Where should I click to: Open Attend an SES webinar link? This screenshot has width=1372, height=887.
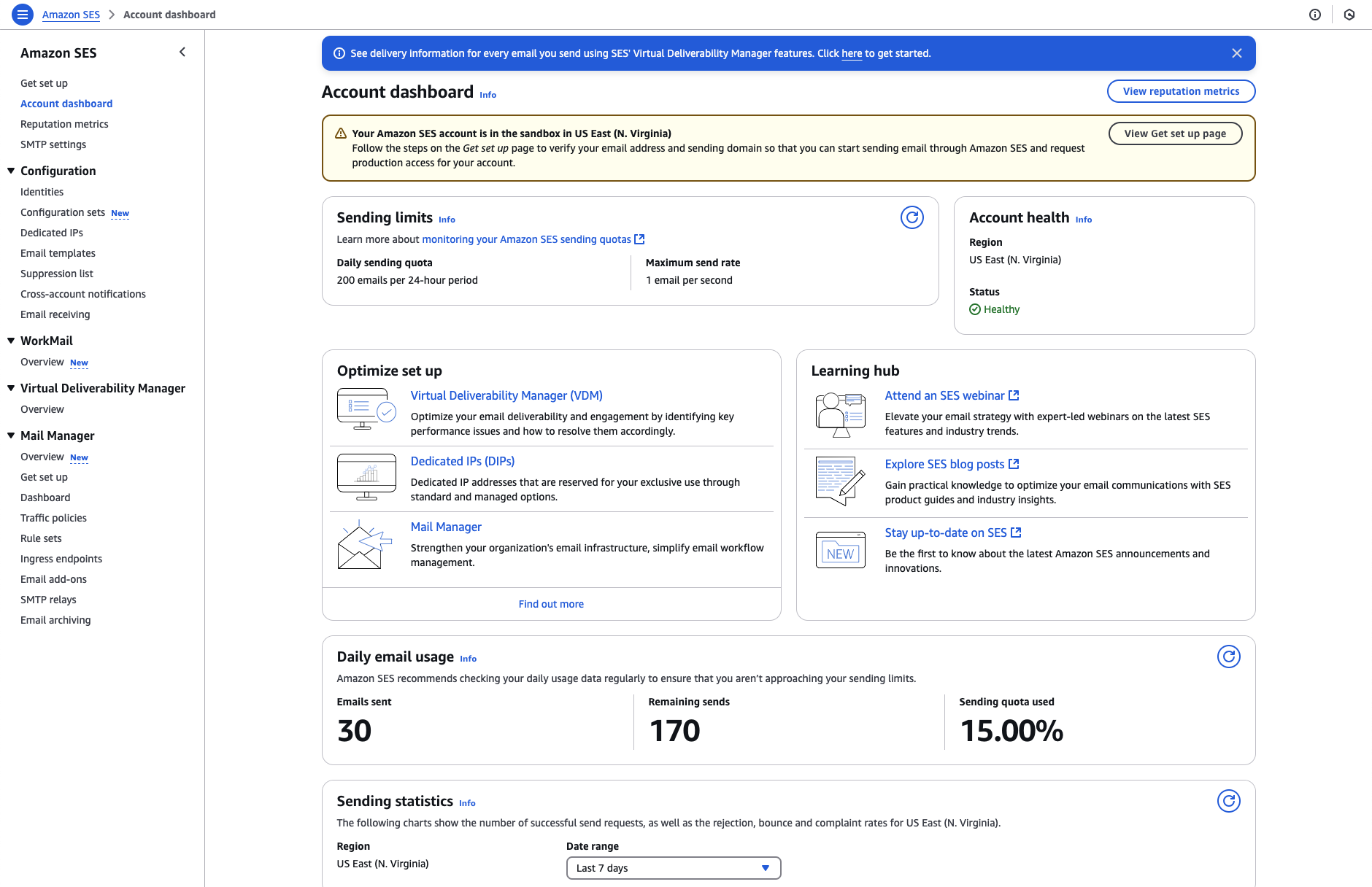point(952,395)
